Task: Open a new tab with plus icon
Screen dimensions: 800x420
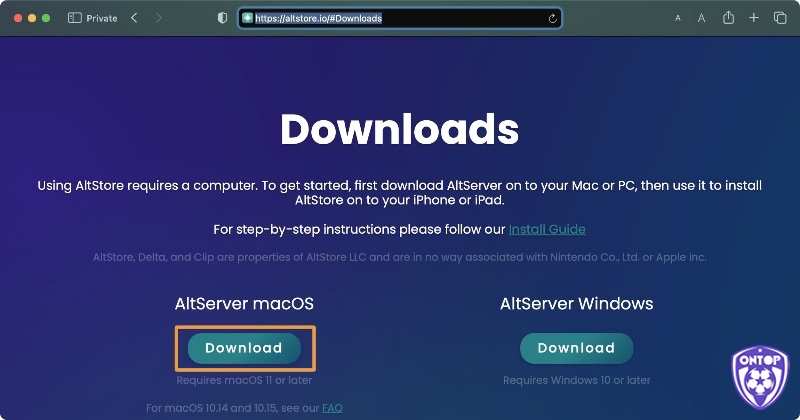Action: pyautogui.click(x=754, y=18)
